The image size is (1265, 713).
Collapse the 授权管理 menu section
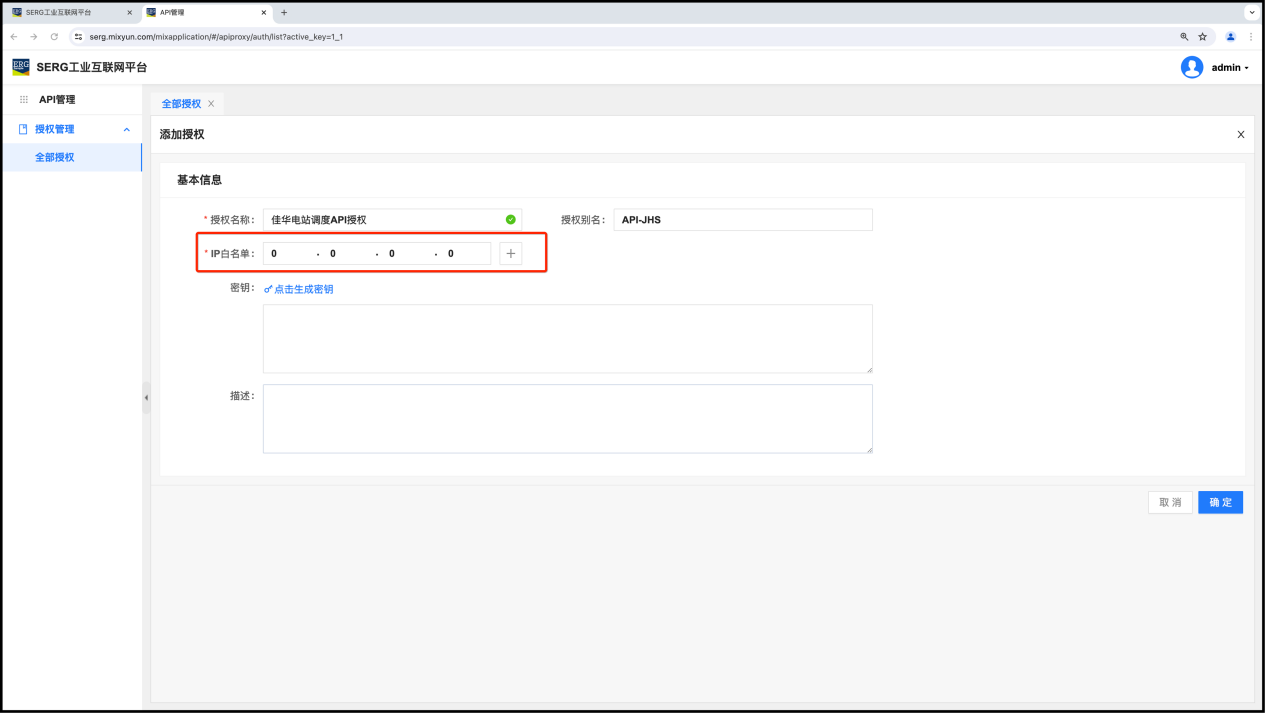point(126,129)
